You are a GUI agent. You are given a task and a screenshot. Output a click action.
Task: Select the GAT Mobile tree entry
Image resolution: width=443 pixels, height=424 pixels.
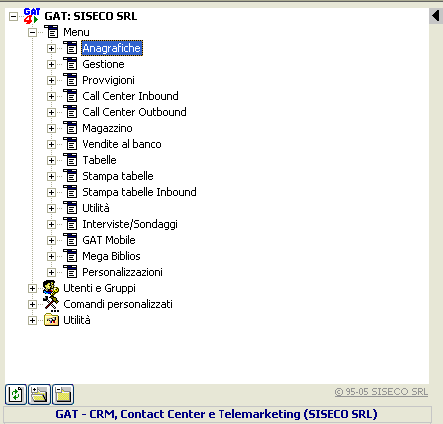click(x=109, y=240)
